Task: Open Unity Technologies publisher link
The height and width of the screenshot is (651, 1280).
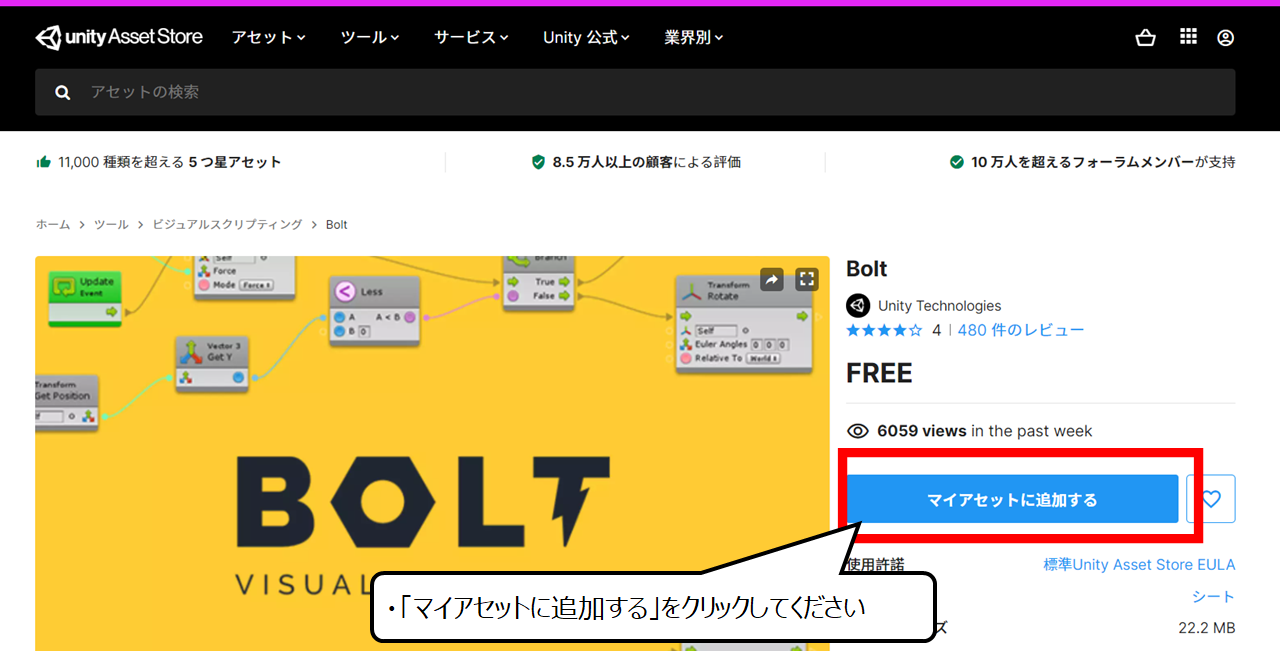Action: [x=939, y=306]
